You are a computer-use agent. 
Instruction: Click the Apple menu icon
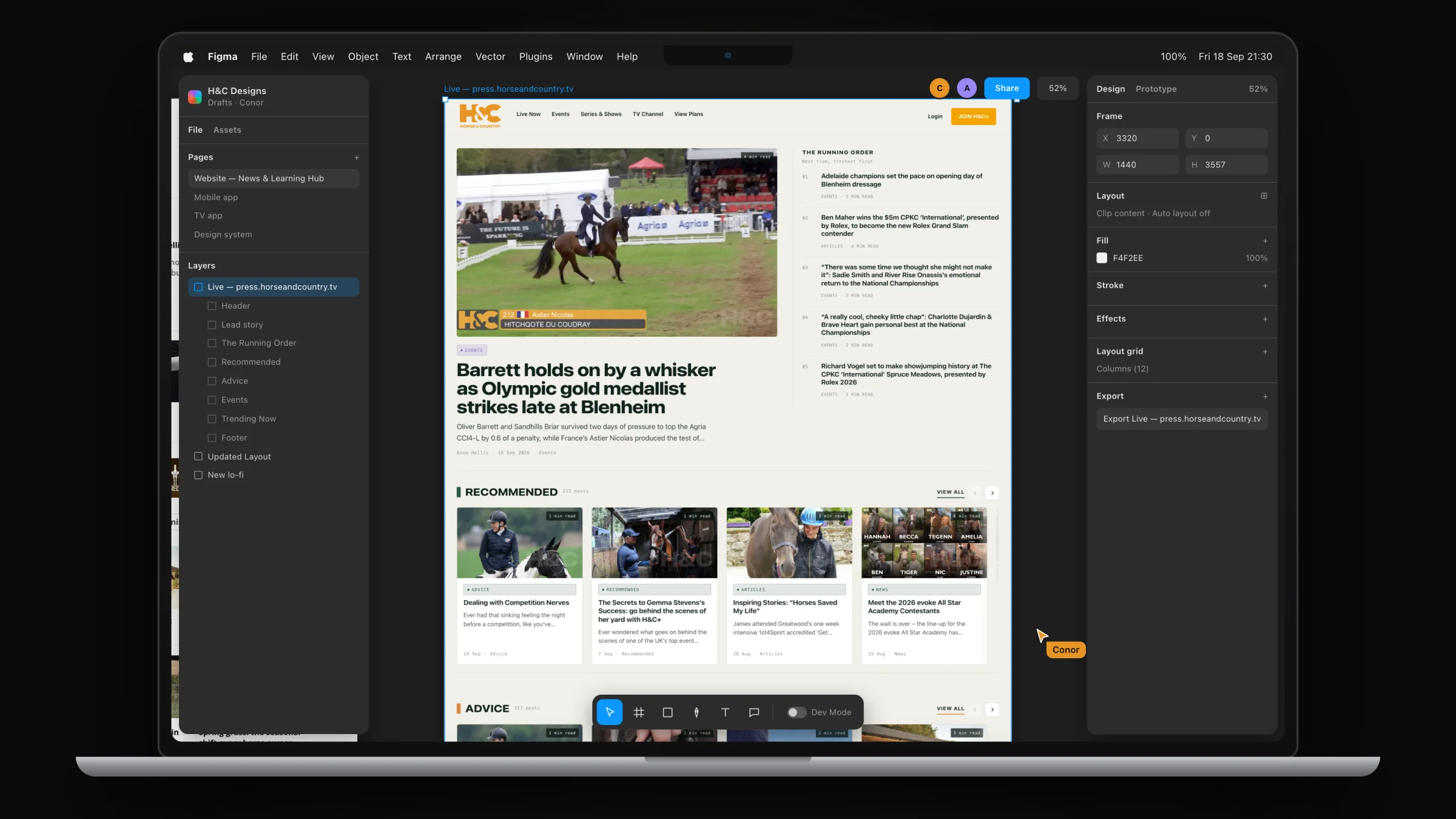188,56
